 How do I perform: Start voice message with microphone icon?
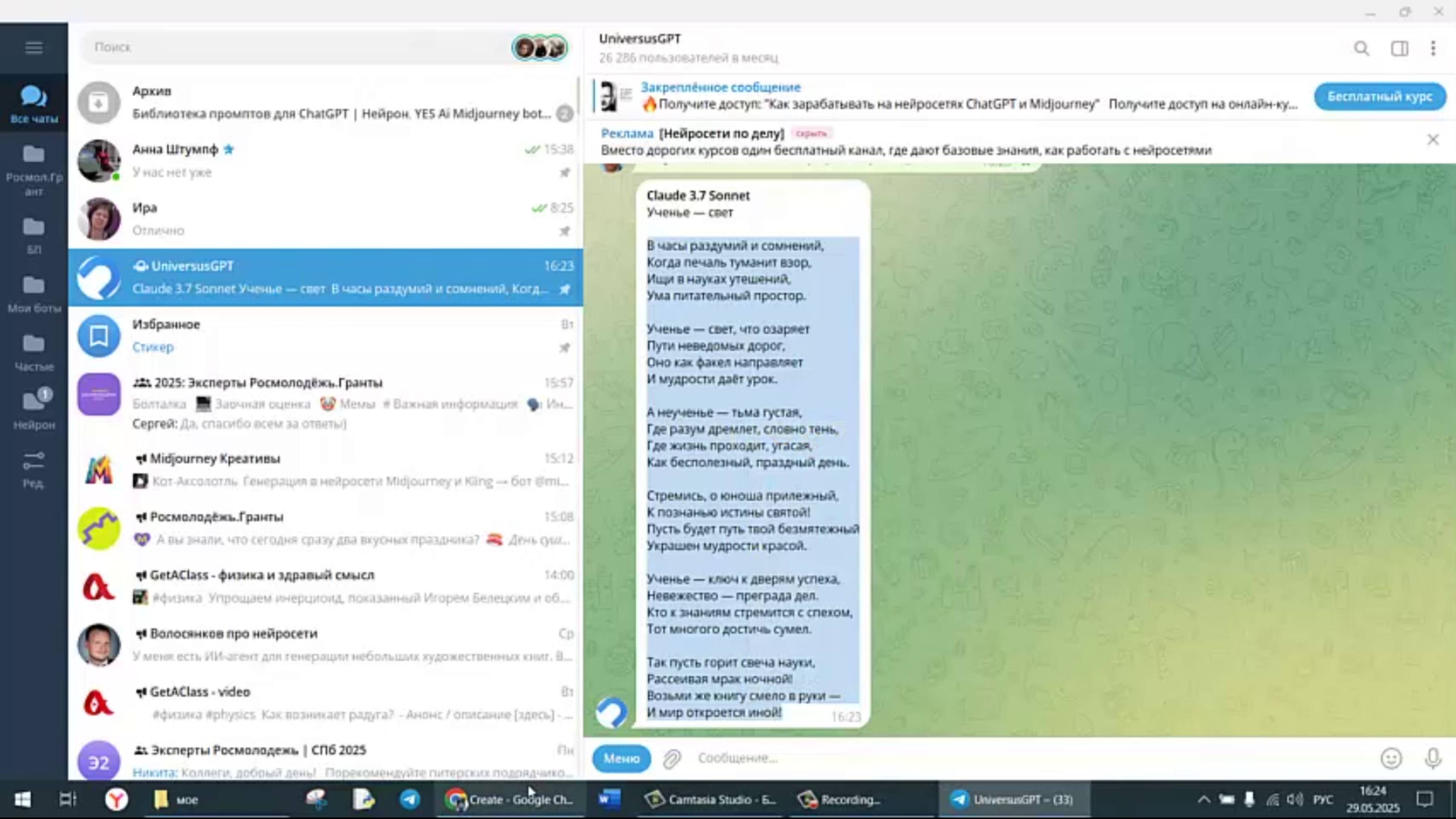click(1433, 758)
